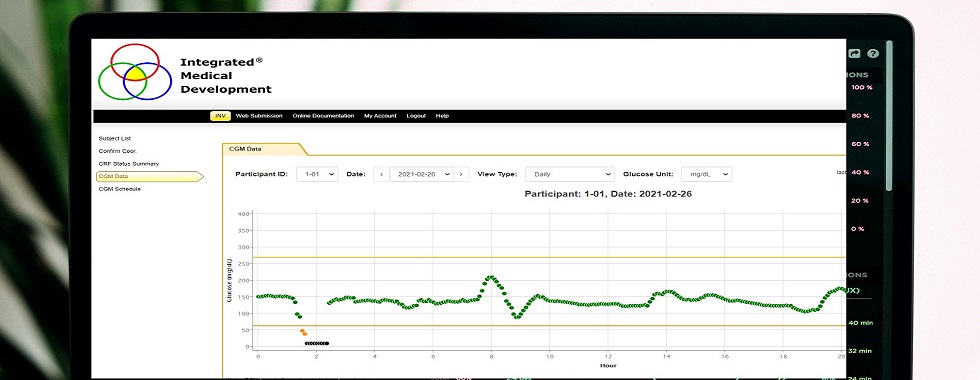Open the My Account menu
Viewport: 980px width, 380px height.
(x=380, y=116)
